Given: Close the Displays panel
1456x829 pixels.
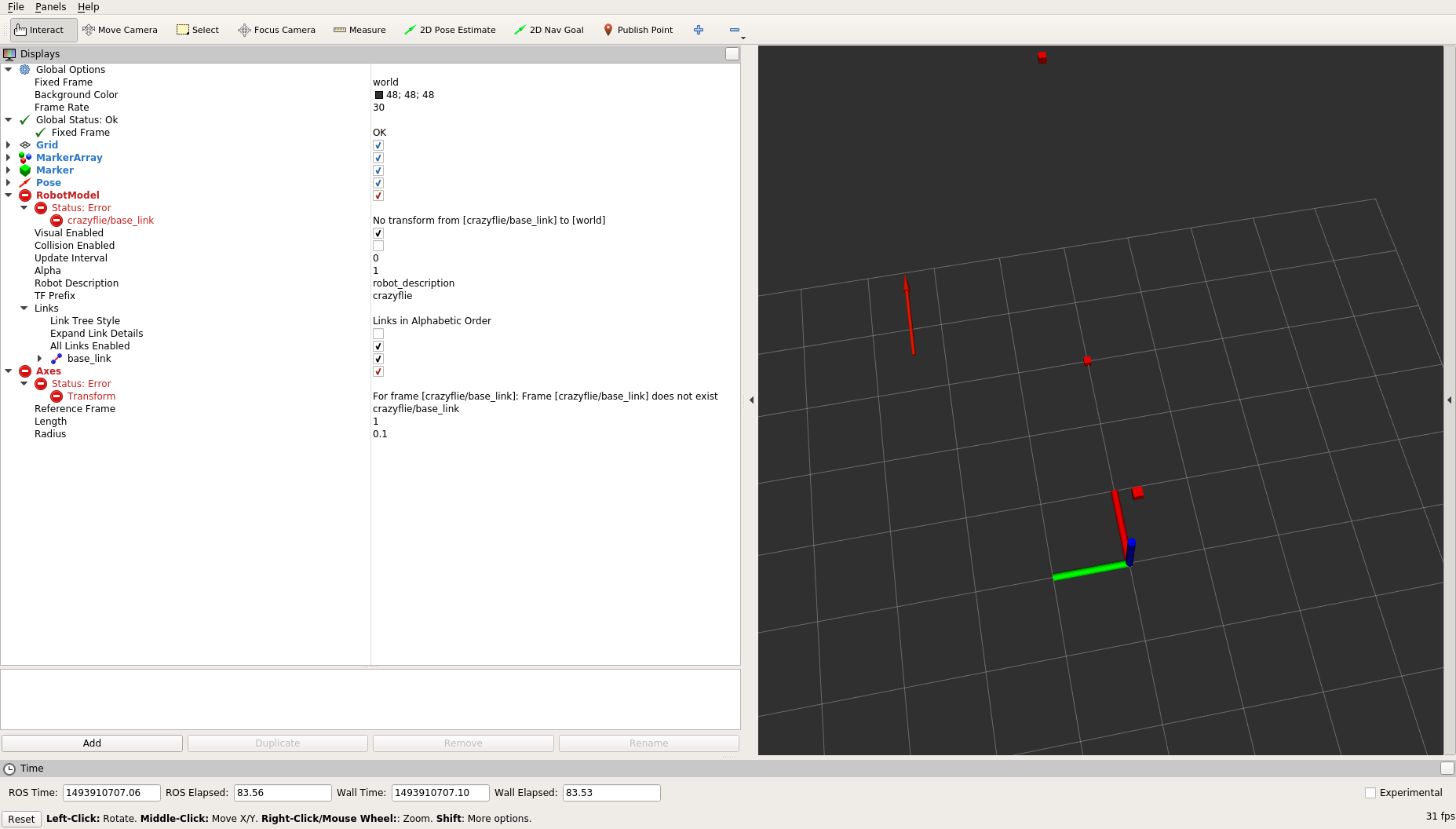Looking at the screenshot, I should coord(732,54).
